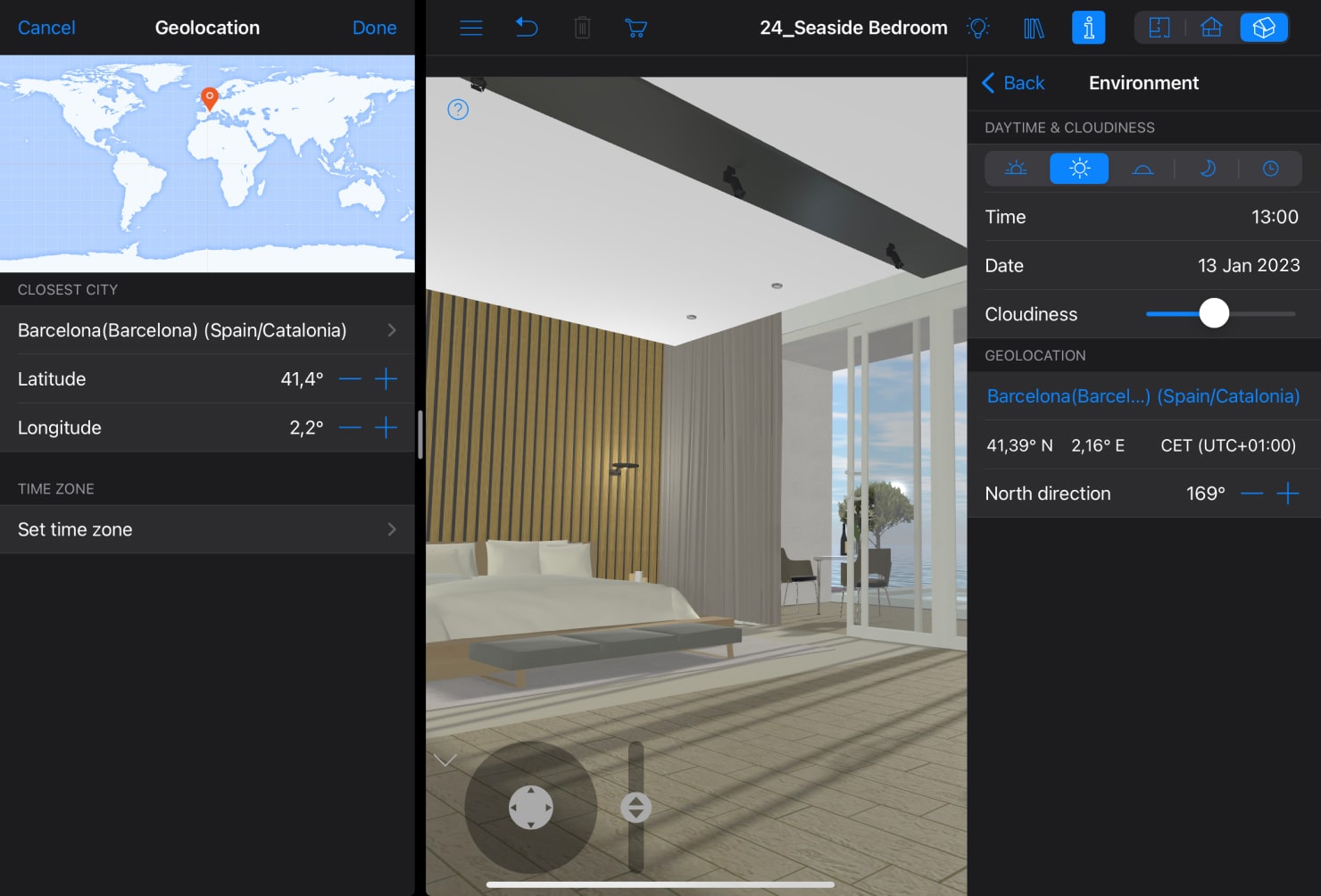
Task: Switch to elevation view mode
Action: (x=1211, y=27)
